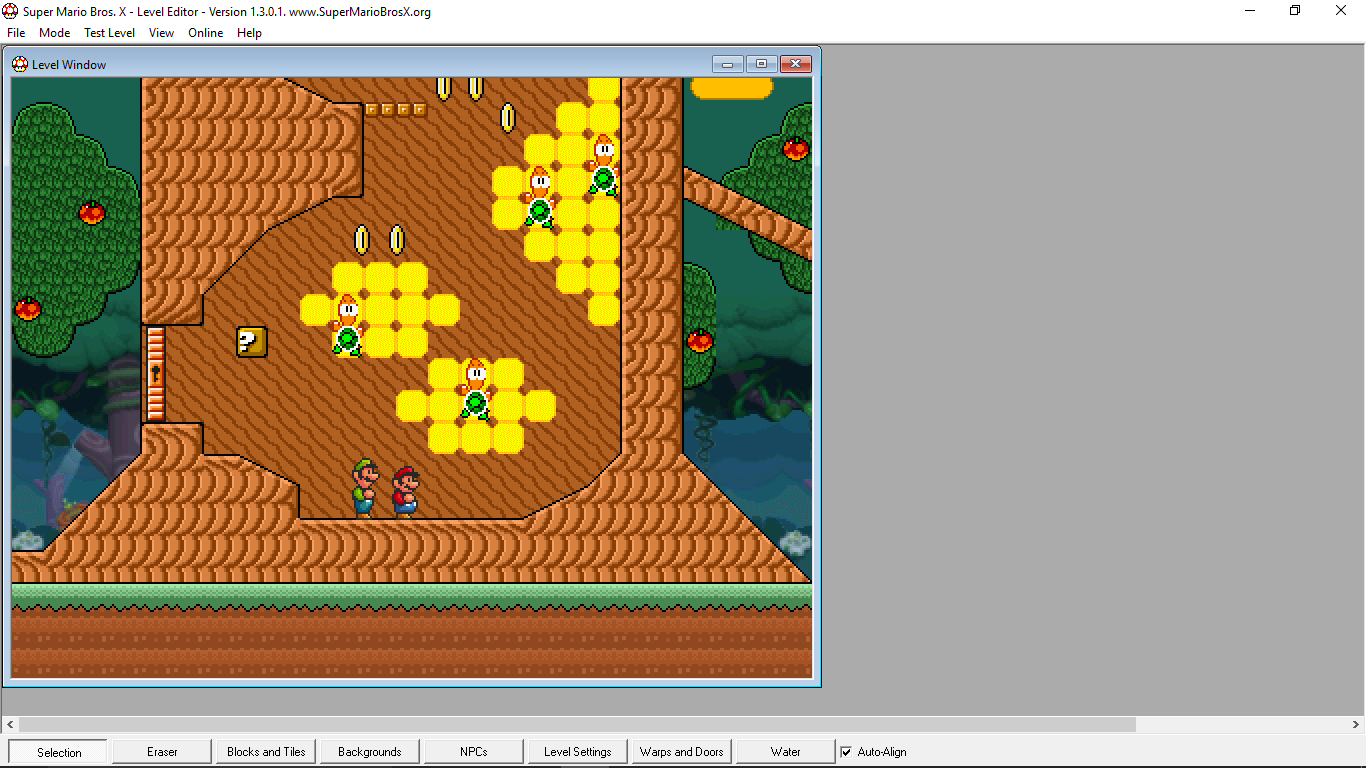This screenshot has height=768, width=1366.
Task: Open the File menu
Action: (x=16, y=33)
